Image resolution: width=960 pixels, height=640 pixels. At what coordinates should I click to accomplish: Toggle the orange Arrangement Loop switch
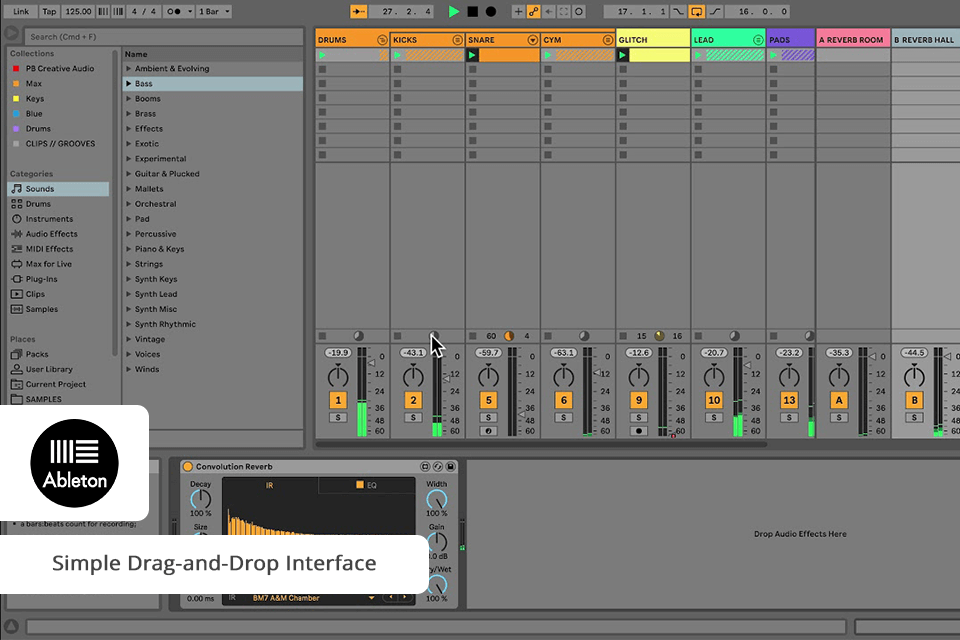tap(697, 12)
